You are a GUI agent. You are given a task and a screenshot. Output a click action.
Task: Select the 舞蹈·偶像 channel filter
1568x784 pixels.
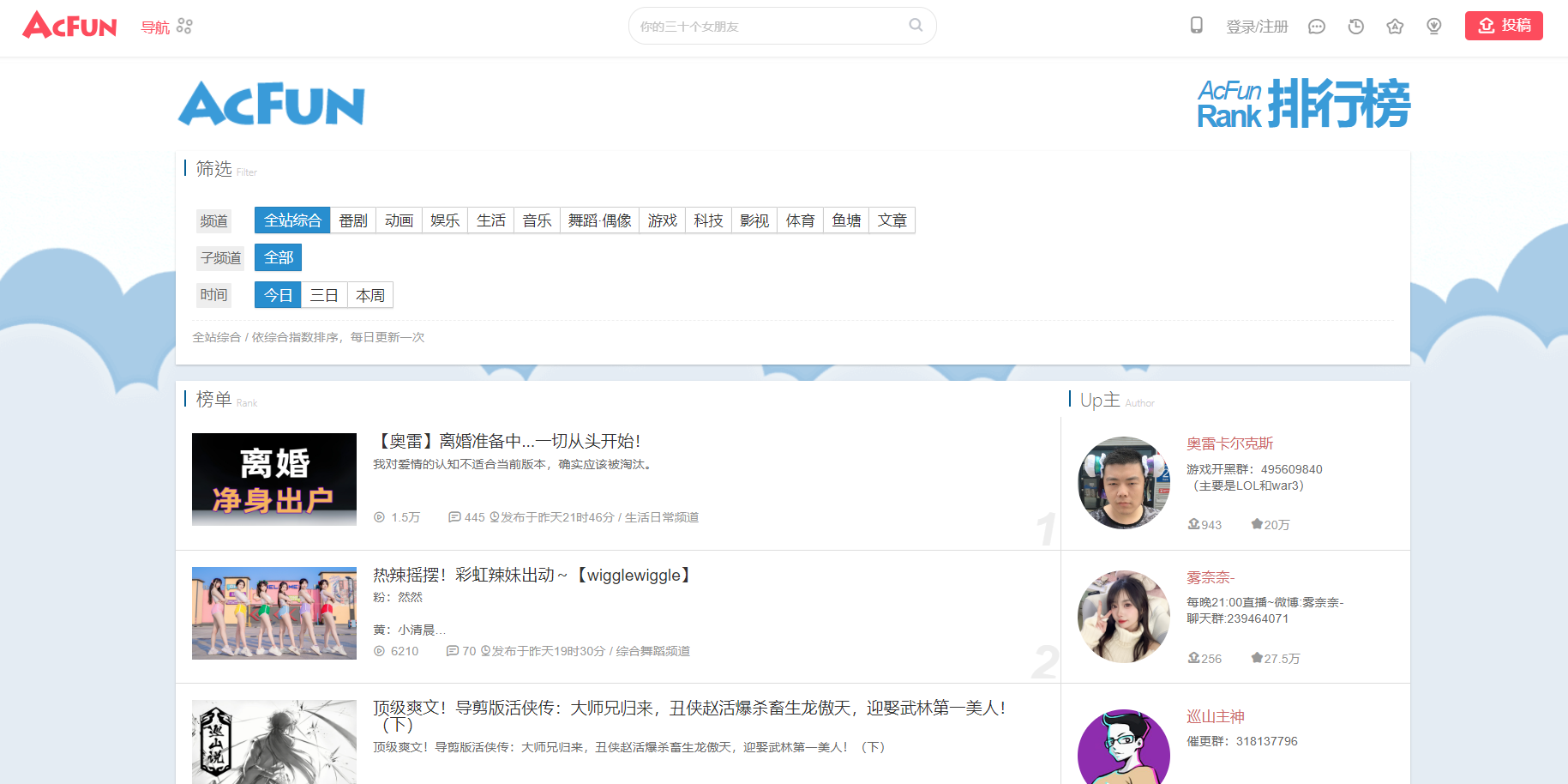(599, 220)
